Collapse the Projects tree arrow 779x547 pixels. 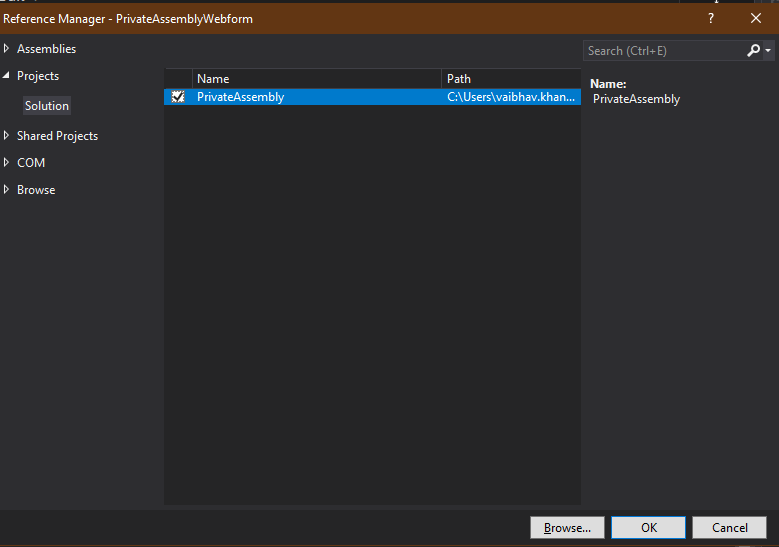[x=7, y=76]
